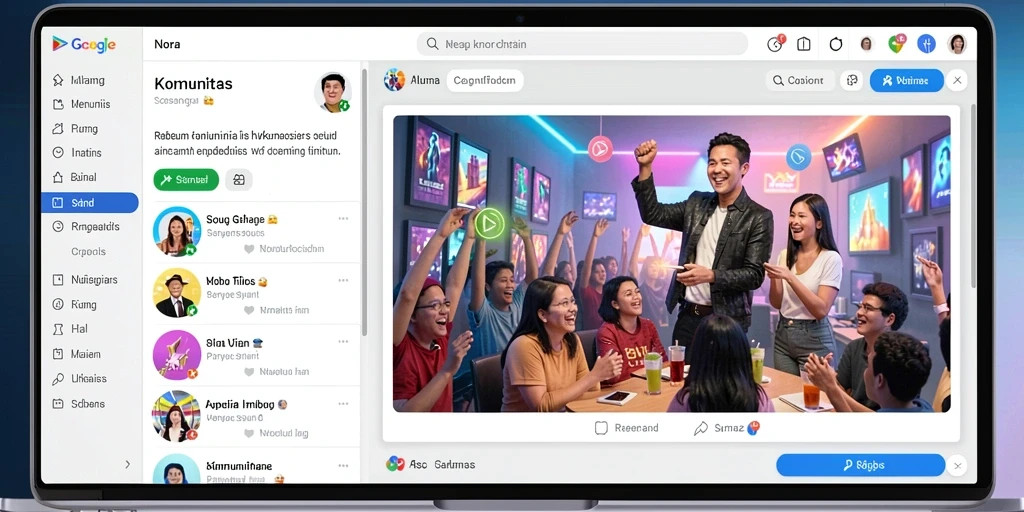Screen dimensions: 1024x512
Task: Toggle the Reeenand checkbox below the image
Action: click(x=601, y=428)
